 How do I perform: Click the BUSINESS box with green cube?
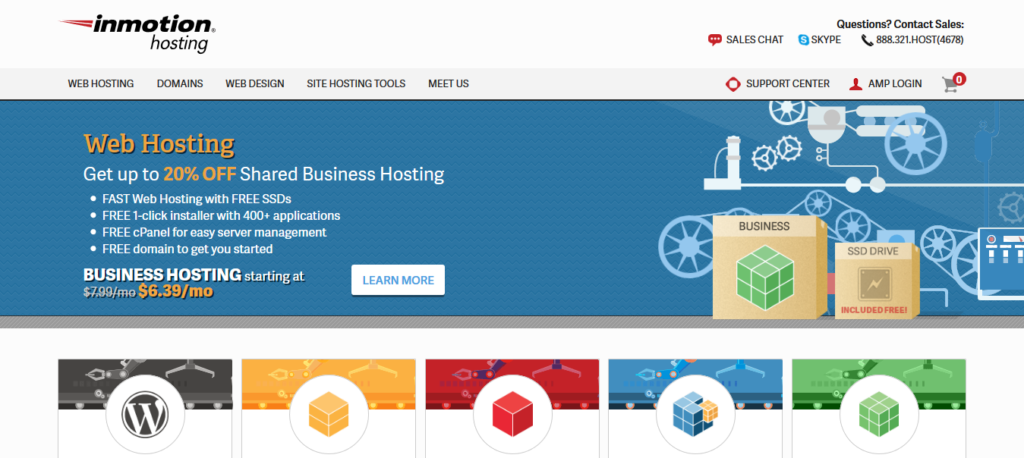pyautogui.click(x=769, y=267)
